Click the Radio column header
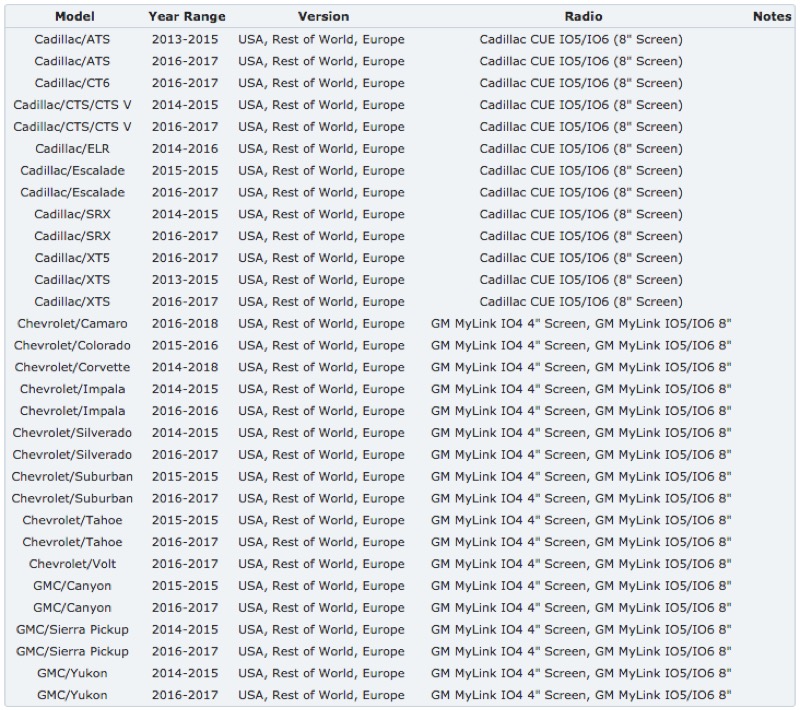The image size is (800, 710). click(x=583, y=17)
